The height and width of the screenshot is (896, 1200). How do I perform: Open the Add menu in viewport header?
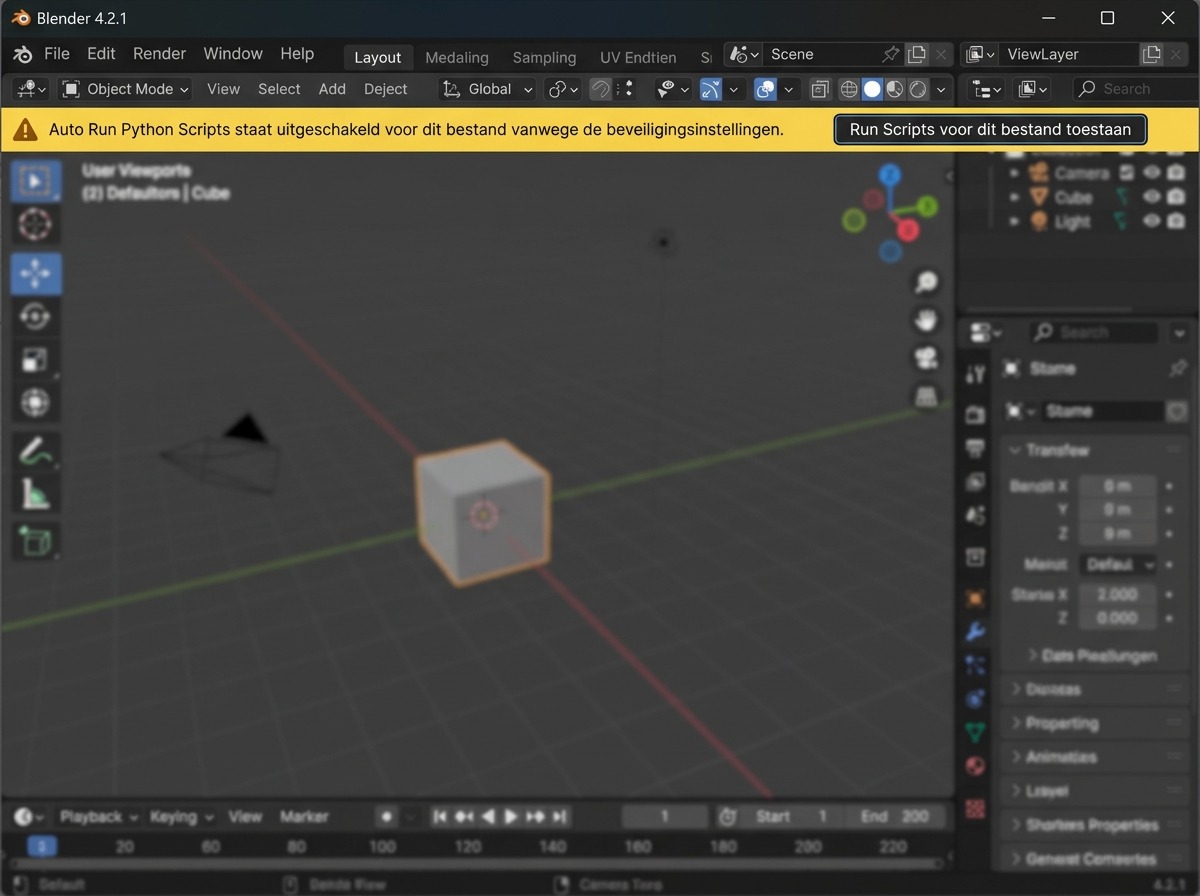click(x=332, y=89)
